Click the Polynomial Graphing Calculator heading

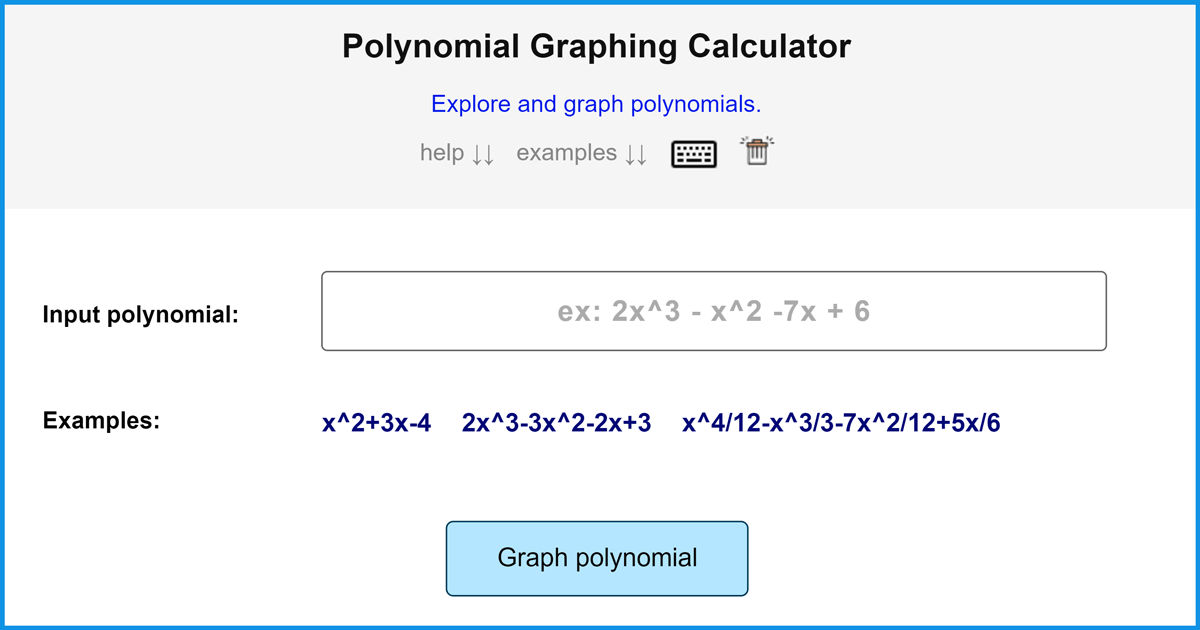click(596, 46)
